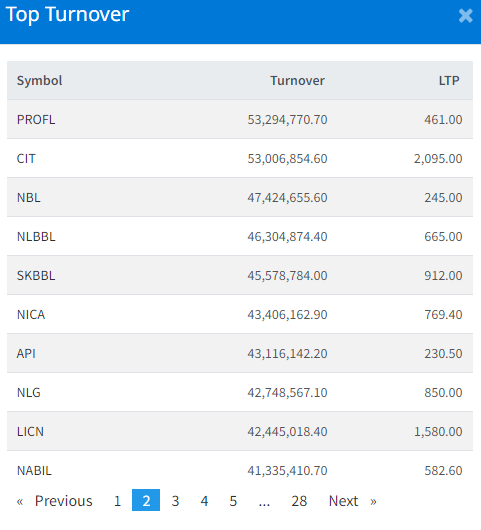Open pagination page 1

117,501
